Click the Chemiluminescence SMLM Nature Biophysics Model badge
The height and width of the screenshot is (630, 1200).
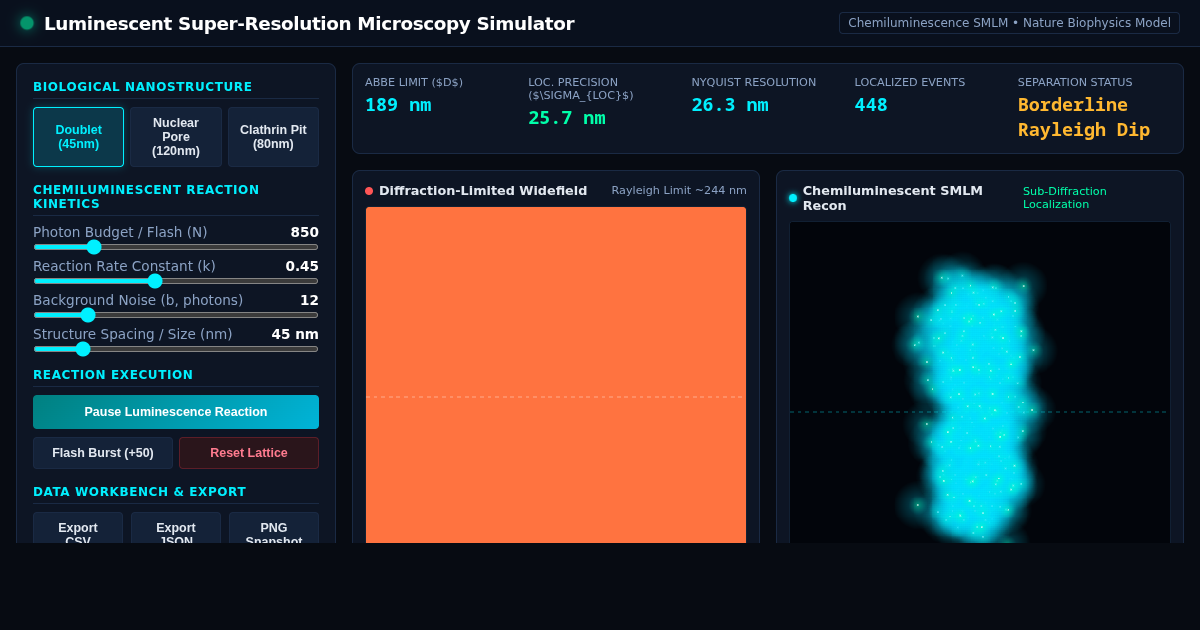pos(1009,23)
